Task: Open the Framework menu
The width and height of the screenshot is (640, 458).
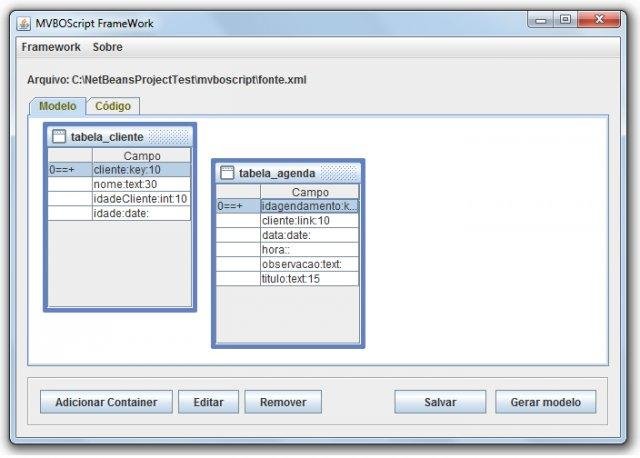Action: click(51, 47)
